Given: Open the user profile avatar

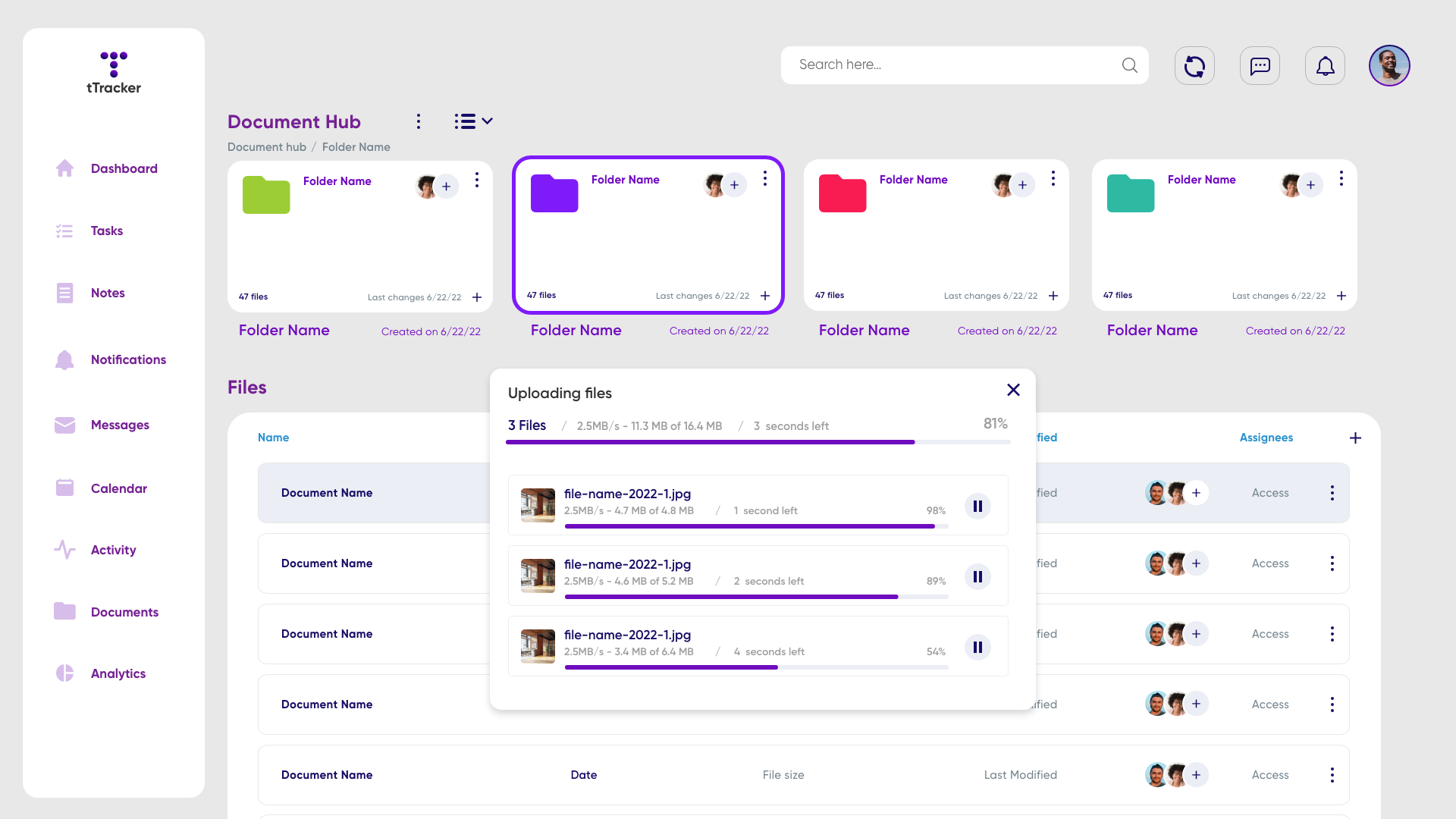Looking at the screenshot, I should pos(1389,65).
